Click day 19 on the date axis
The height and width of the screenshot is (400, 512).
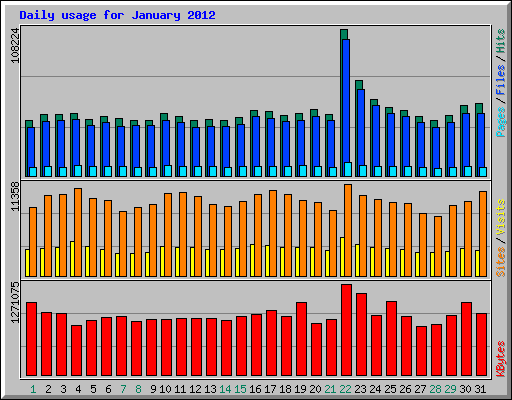pyautogui.click(x=300, y=389)
